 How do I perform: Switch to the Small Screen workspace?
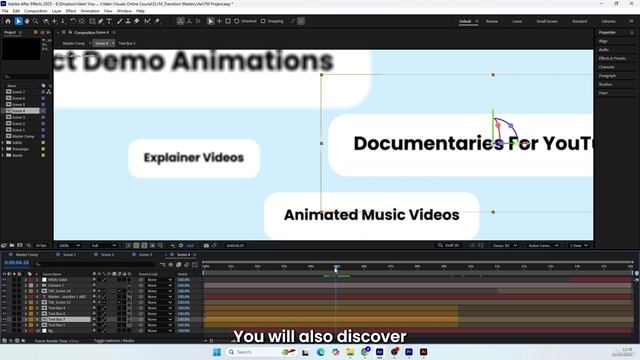(x=547, y=21)
